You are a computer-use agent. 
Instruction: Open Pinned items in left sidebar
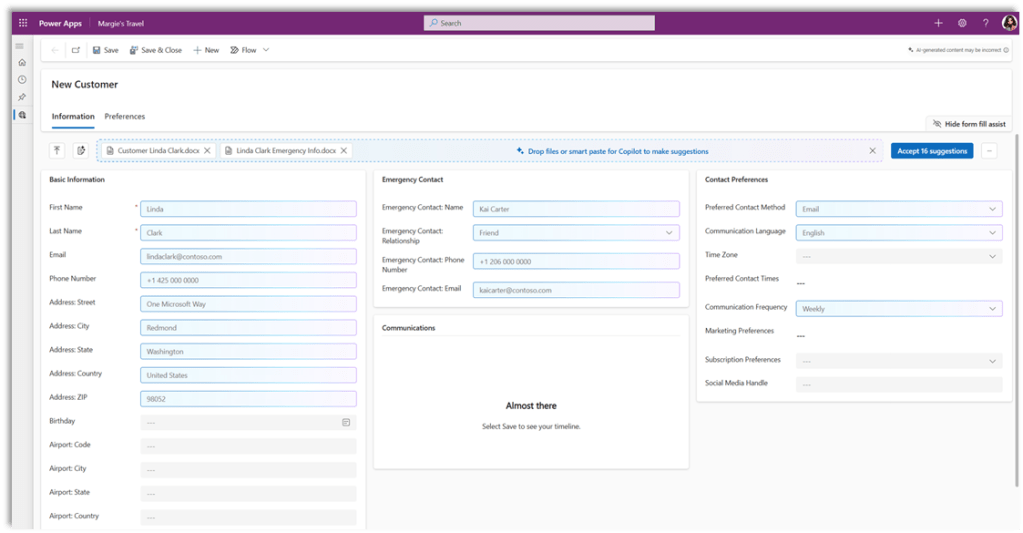point(22,97)
